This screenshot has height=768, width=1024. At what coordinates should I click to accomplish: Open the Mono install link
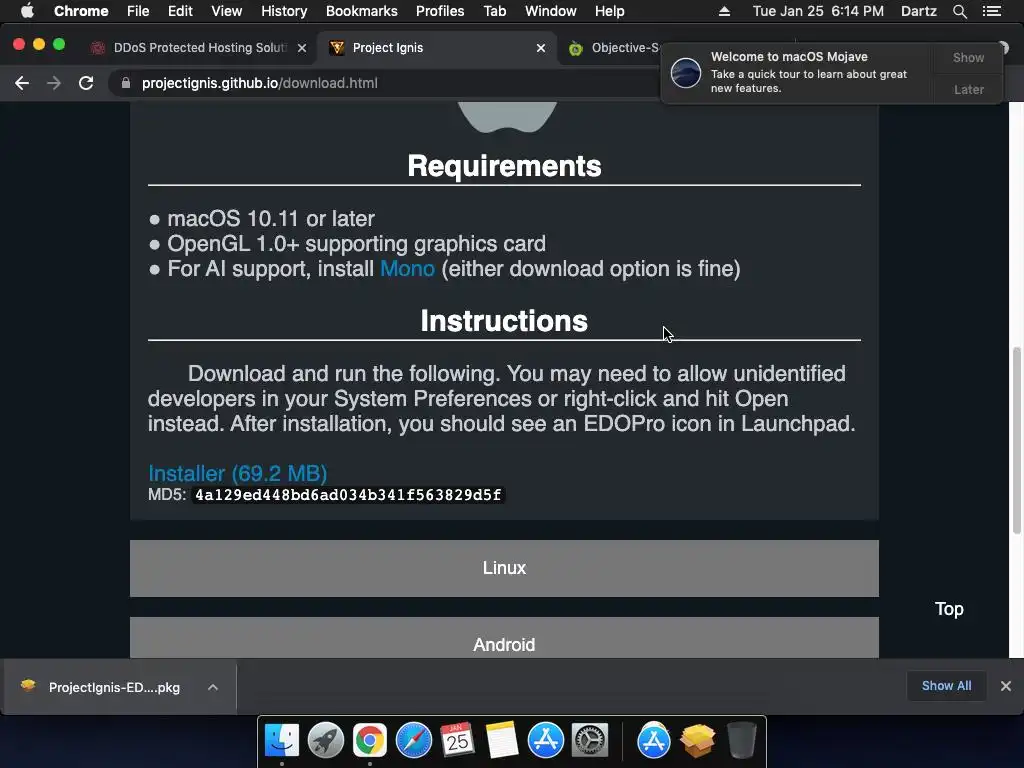click(408, 268)
